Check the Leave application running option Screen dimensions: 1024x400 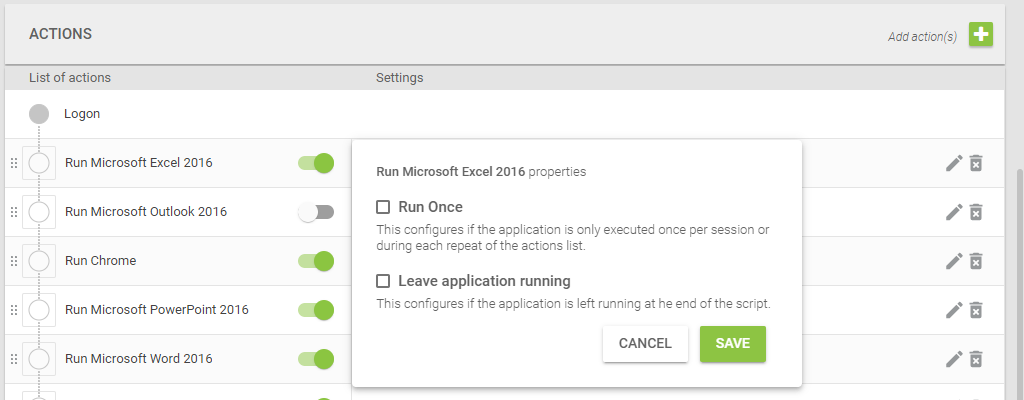383,281
